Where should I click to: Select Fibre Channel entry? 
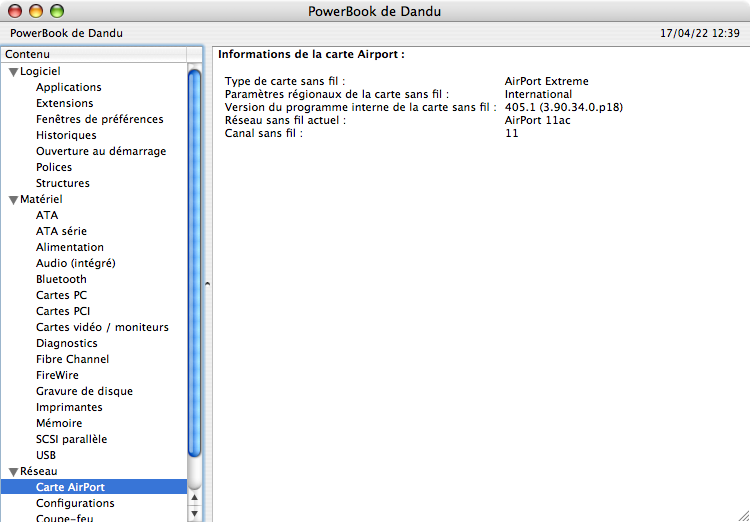(x=72, y=359)
